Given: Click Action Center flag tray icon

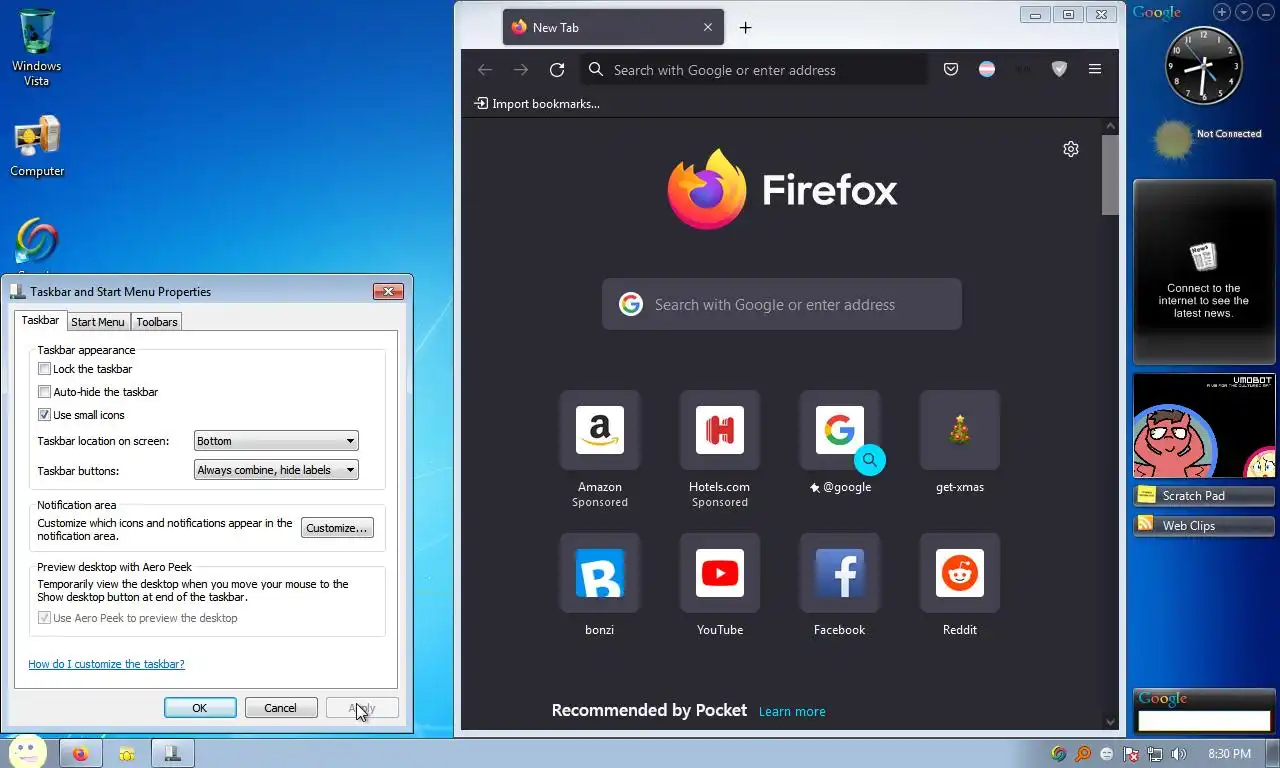Looking at the screenshot, I should click(1131, 754).
